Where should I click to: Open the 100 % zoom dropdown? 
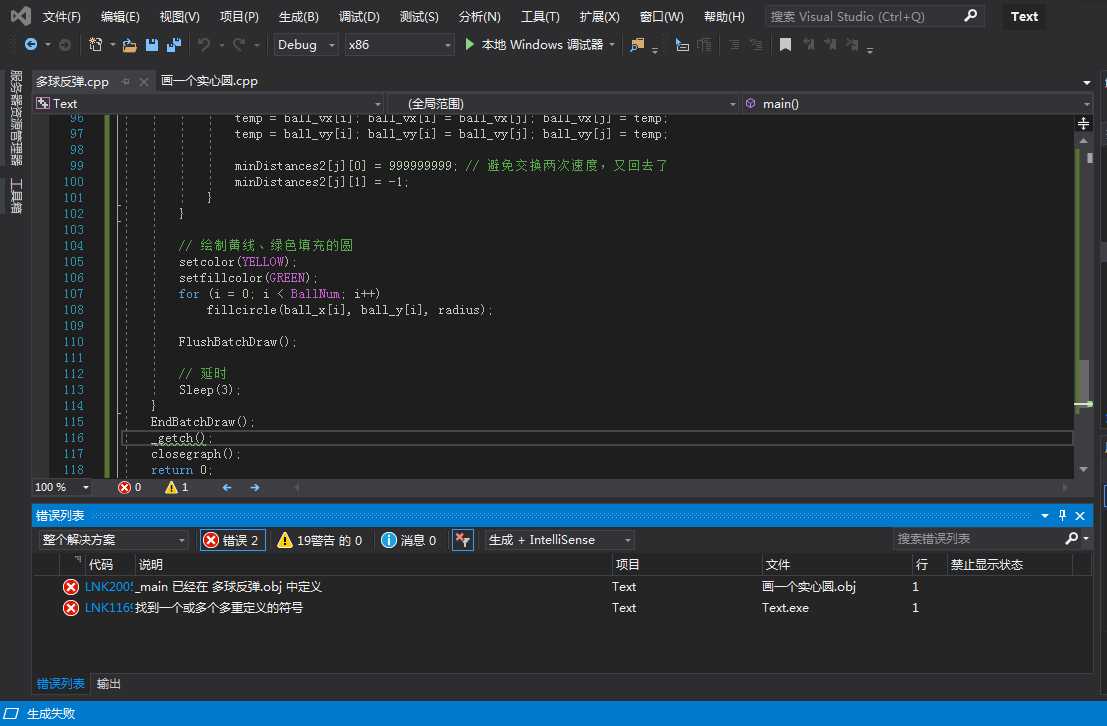click(62, 487)
